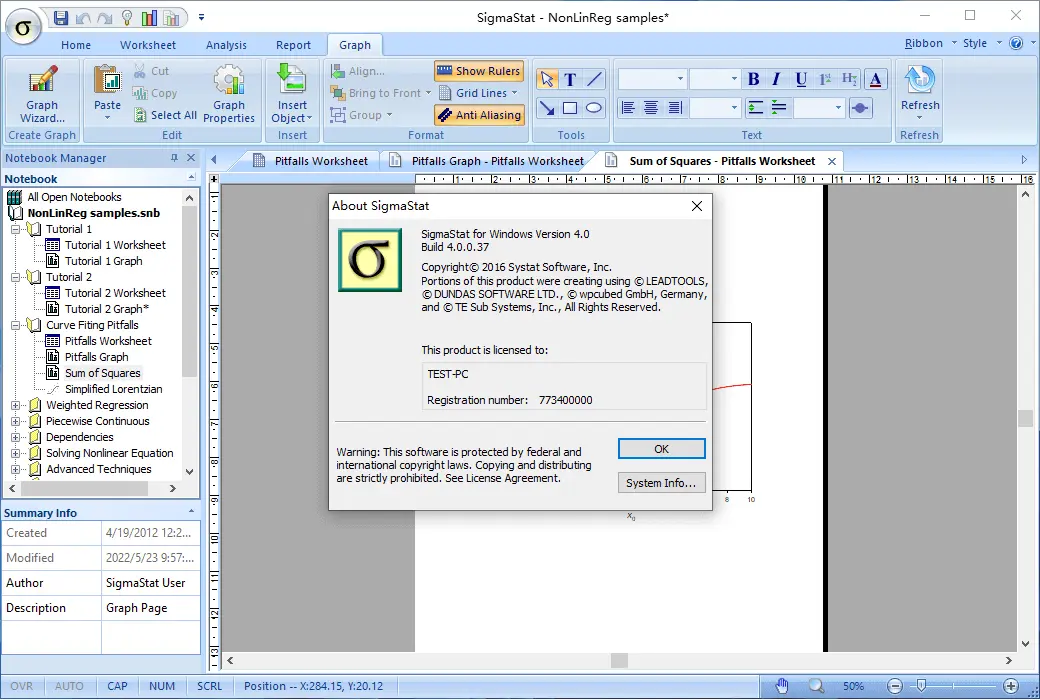
Task: Launch the Graph Wizard
Action: [42, 94]
